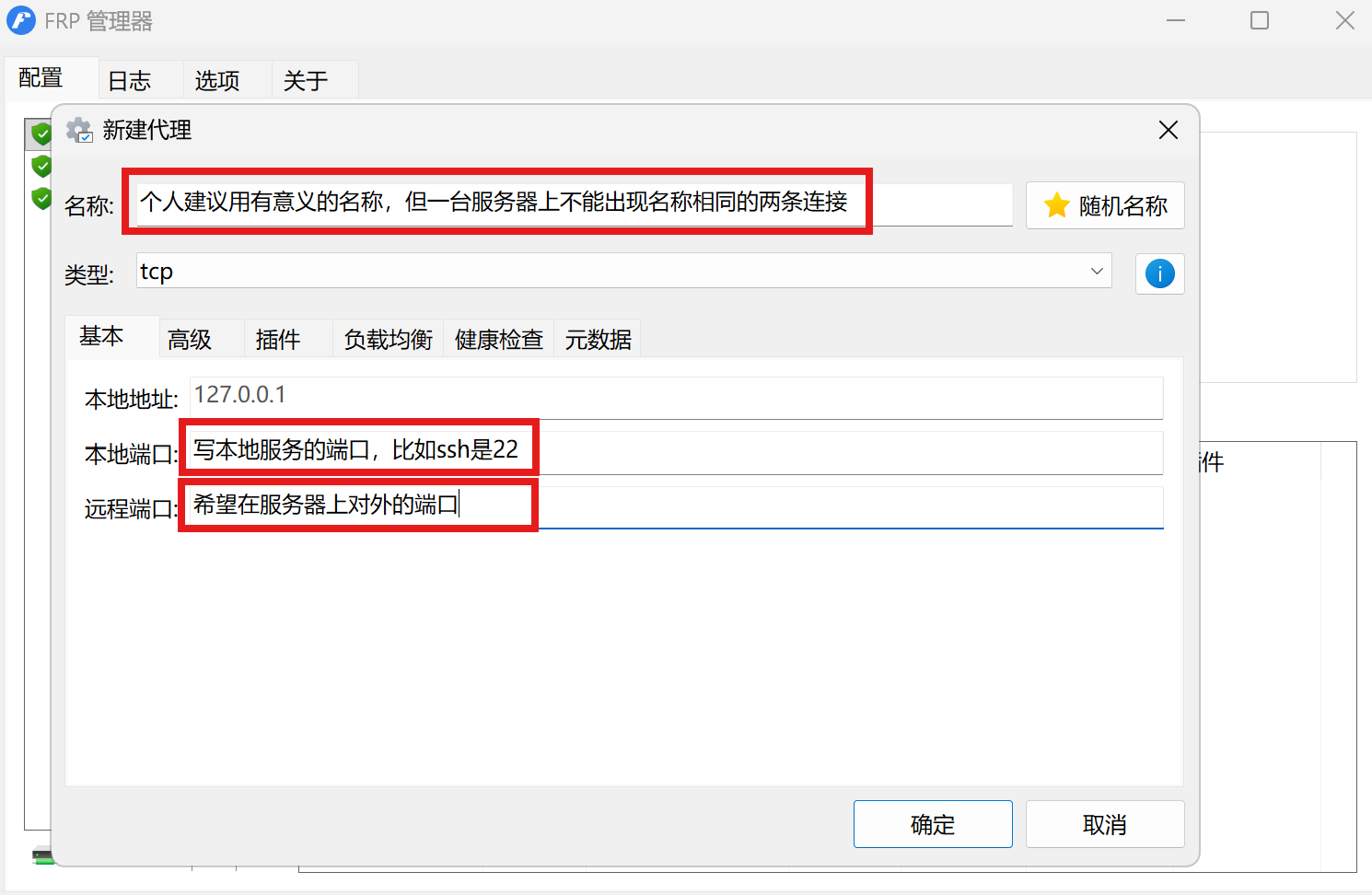
Task: Focus the 名称 text field
Action: pos(575,203)
